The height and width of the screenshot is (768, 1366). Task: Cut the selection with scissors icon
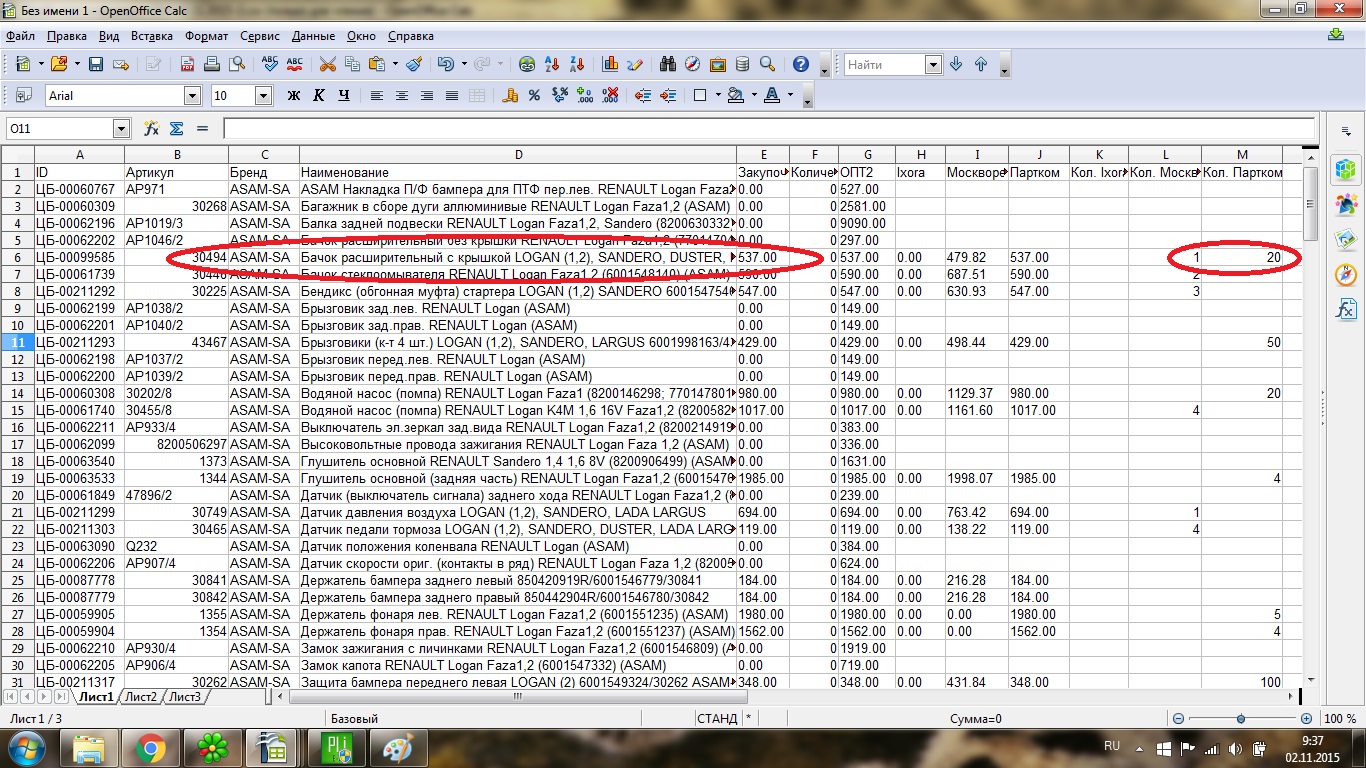tap(327, 64)
